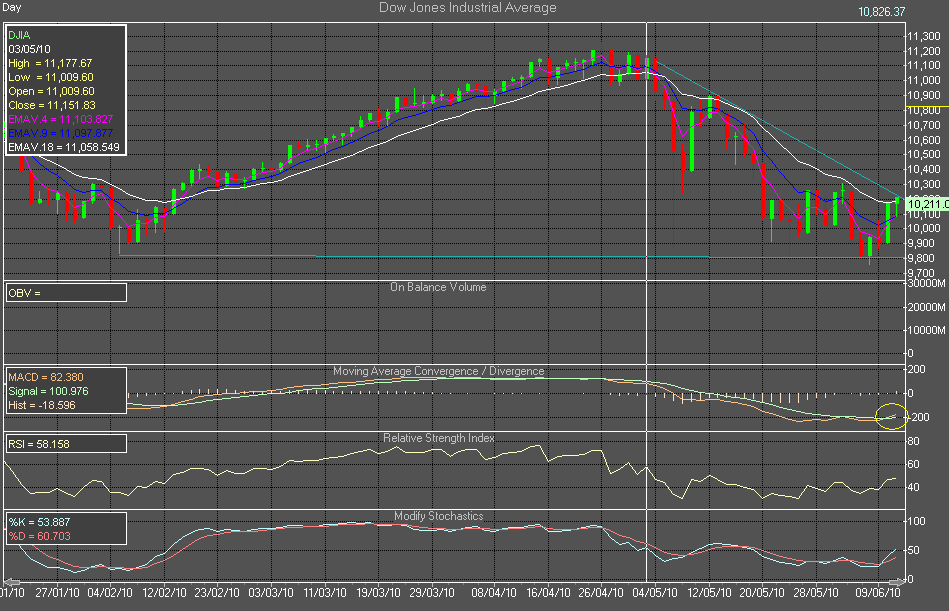Click the 29/03/10 date axis label
The height and width of the screenshot is (611, 949).
(432, 593)
